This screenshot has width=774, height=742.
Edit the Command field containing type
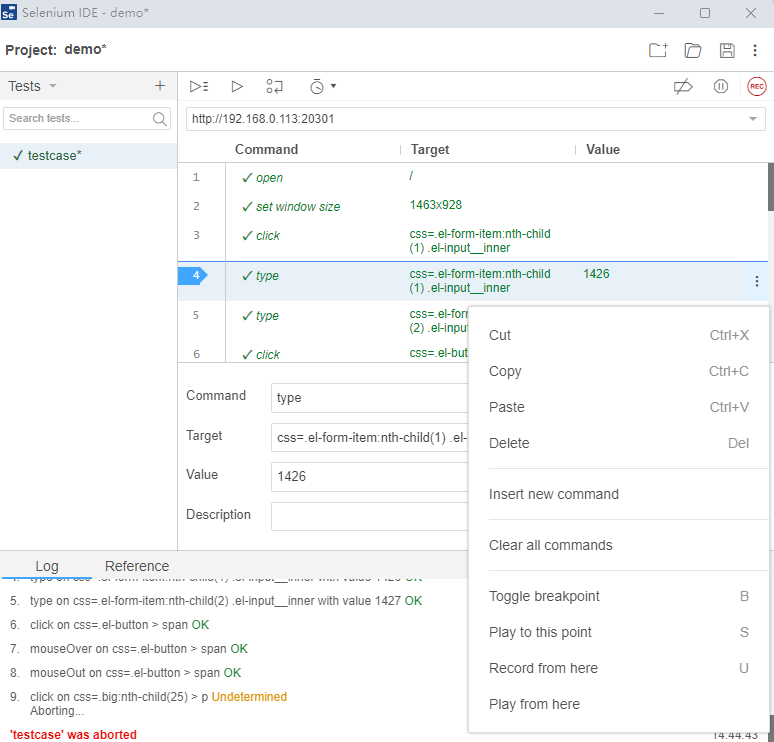(x=369, y=398)
